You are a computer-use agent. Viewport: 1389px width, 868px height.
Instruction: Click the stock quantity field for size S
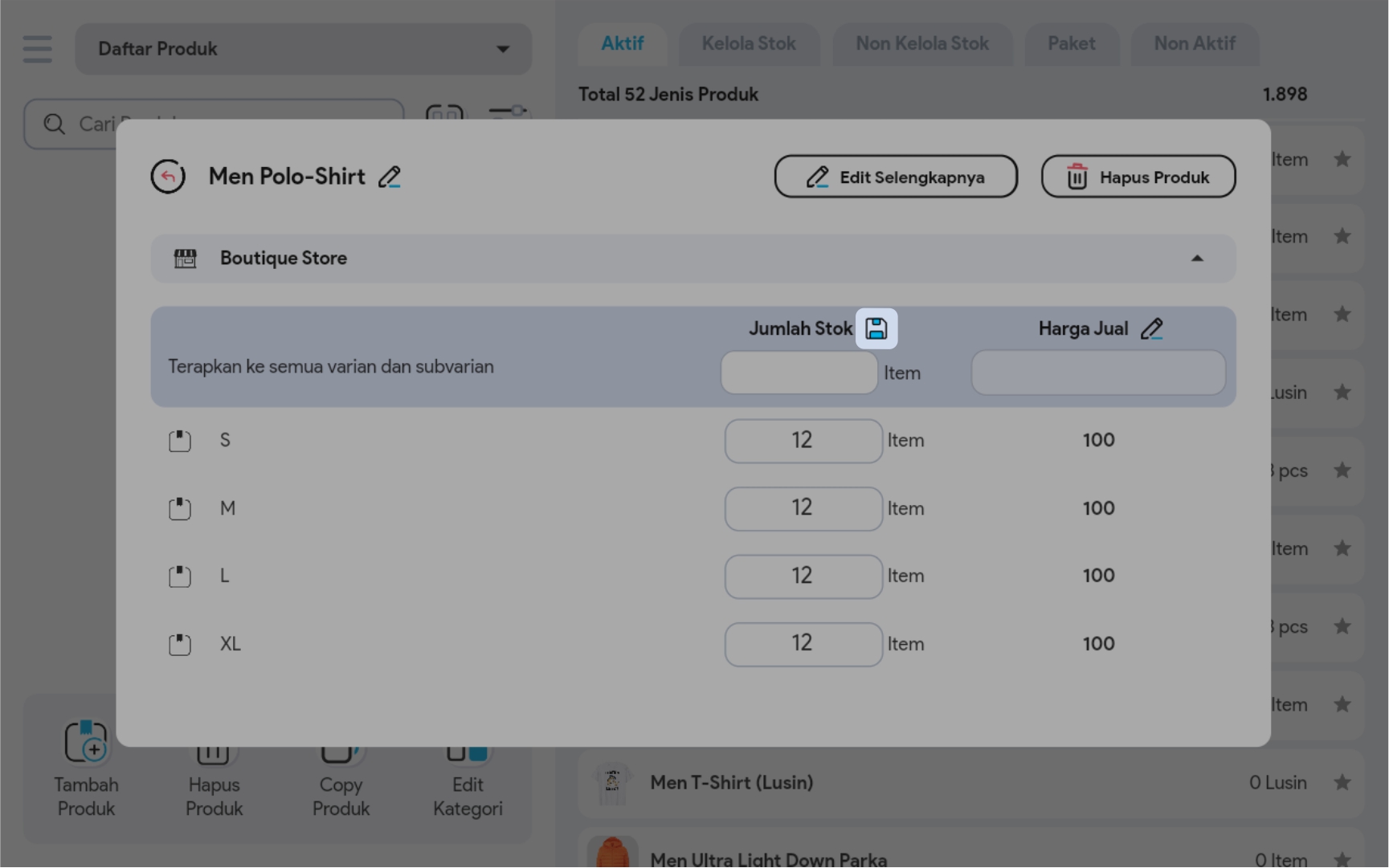click(x=803, y=441)
